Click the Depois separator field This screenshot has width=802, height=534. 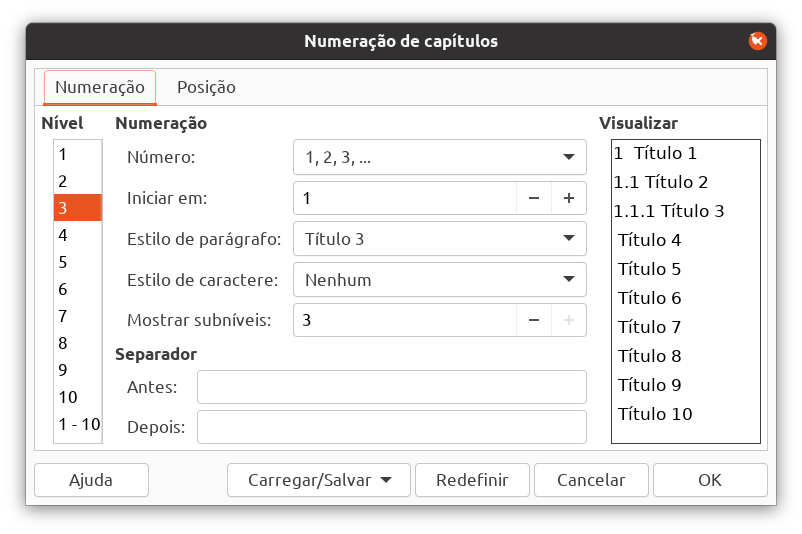(392, 427)
